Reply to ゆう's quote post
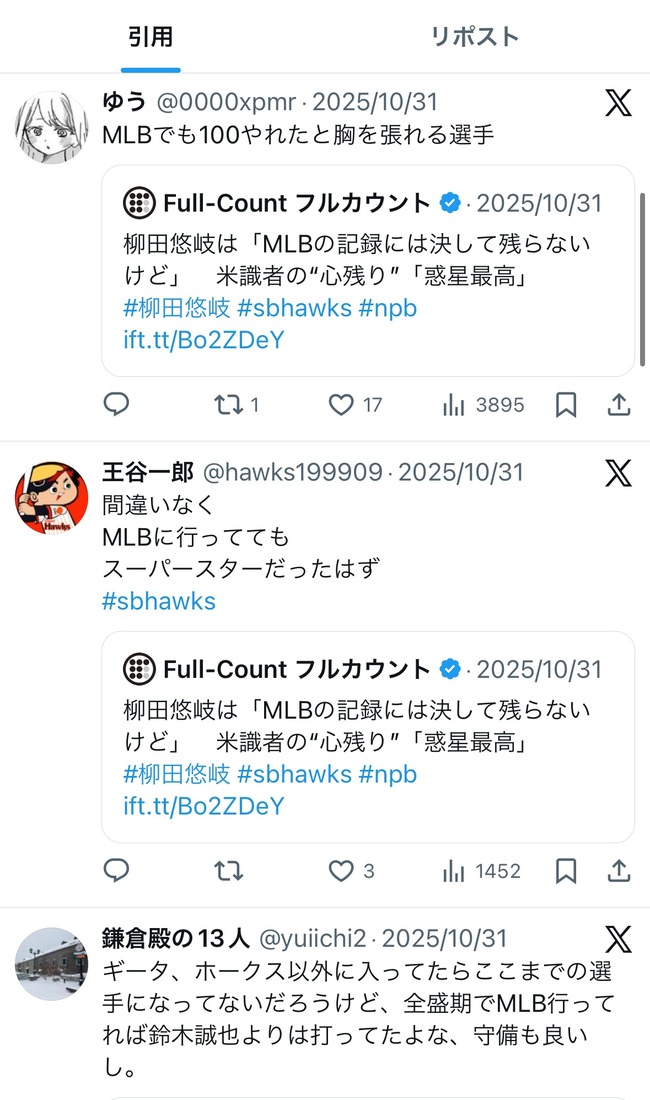Viewport: 650px width, 1100px height. [x=116, y=404]
